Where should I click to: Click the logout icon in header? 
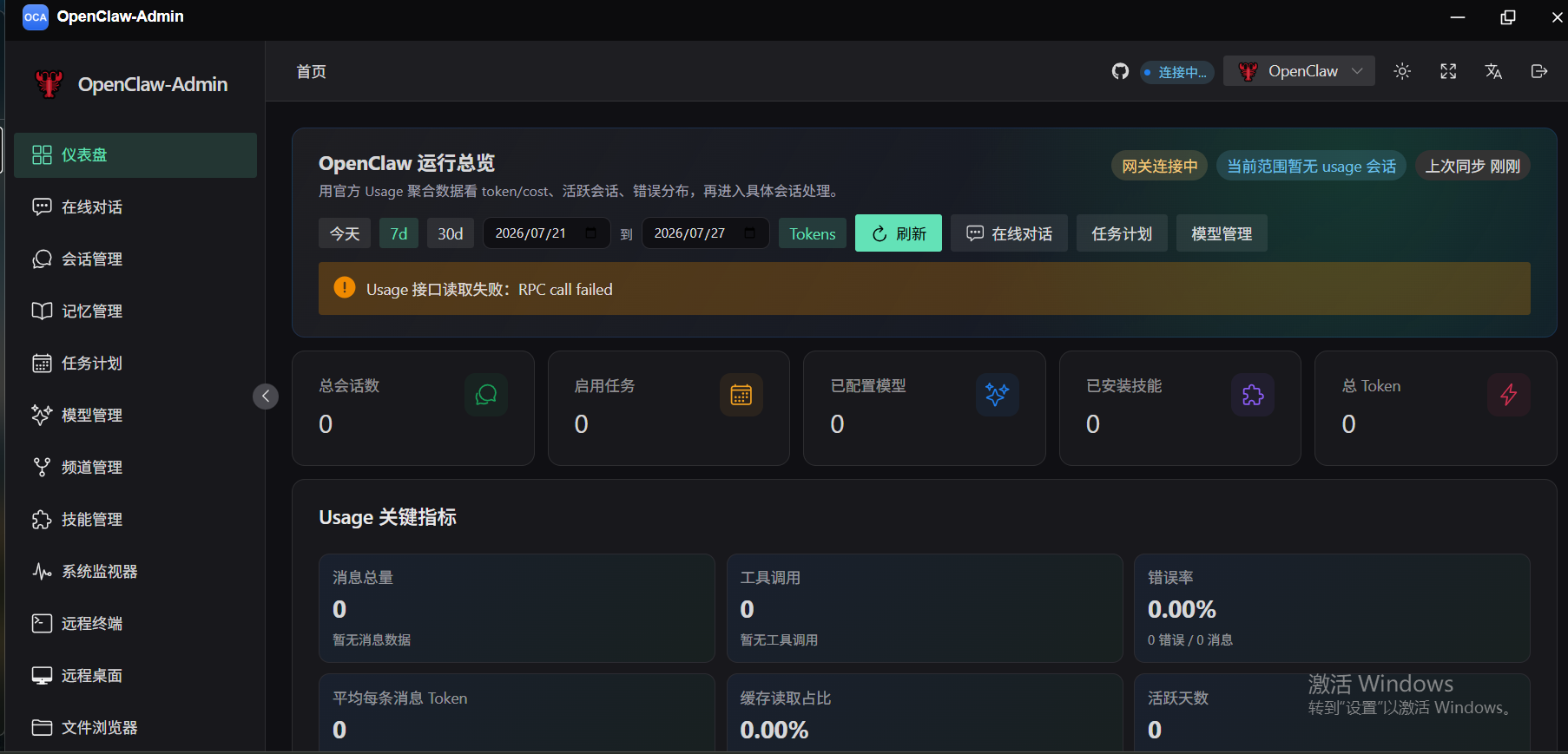1539,71
